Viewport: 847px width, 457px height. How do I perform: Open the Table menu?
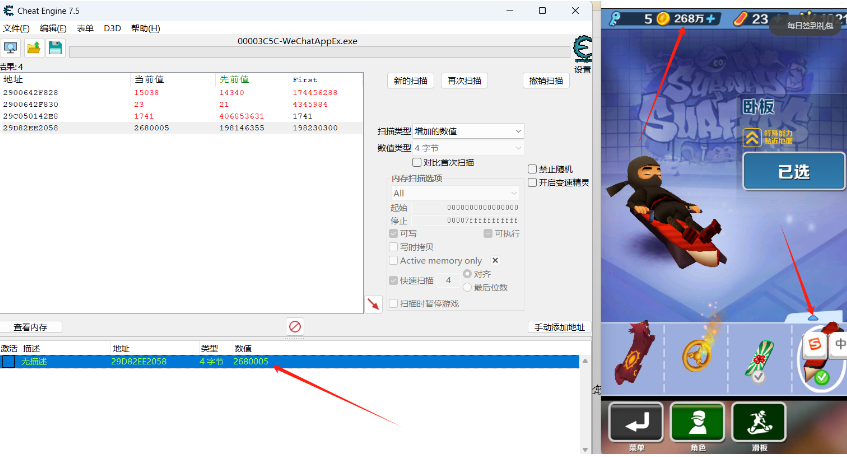click(85, 28)
